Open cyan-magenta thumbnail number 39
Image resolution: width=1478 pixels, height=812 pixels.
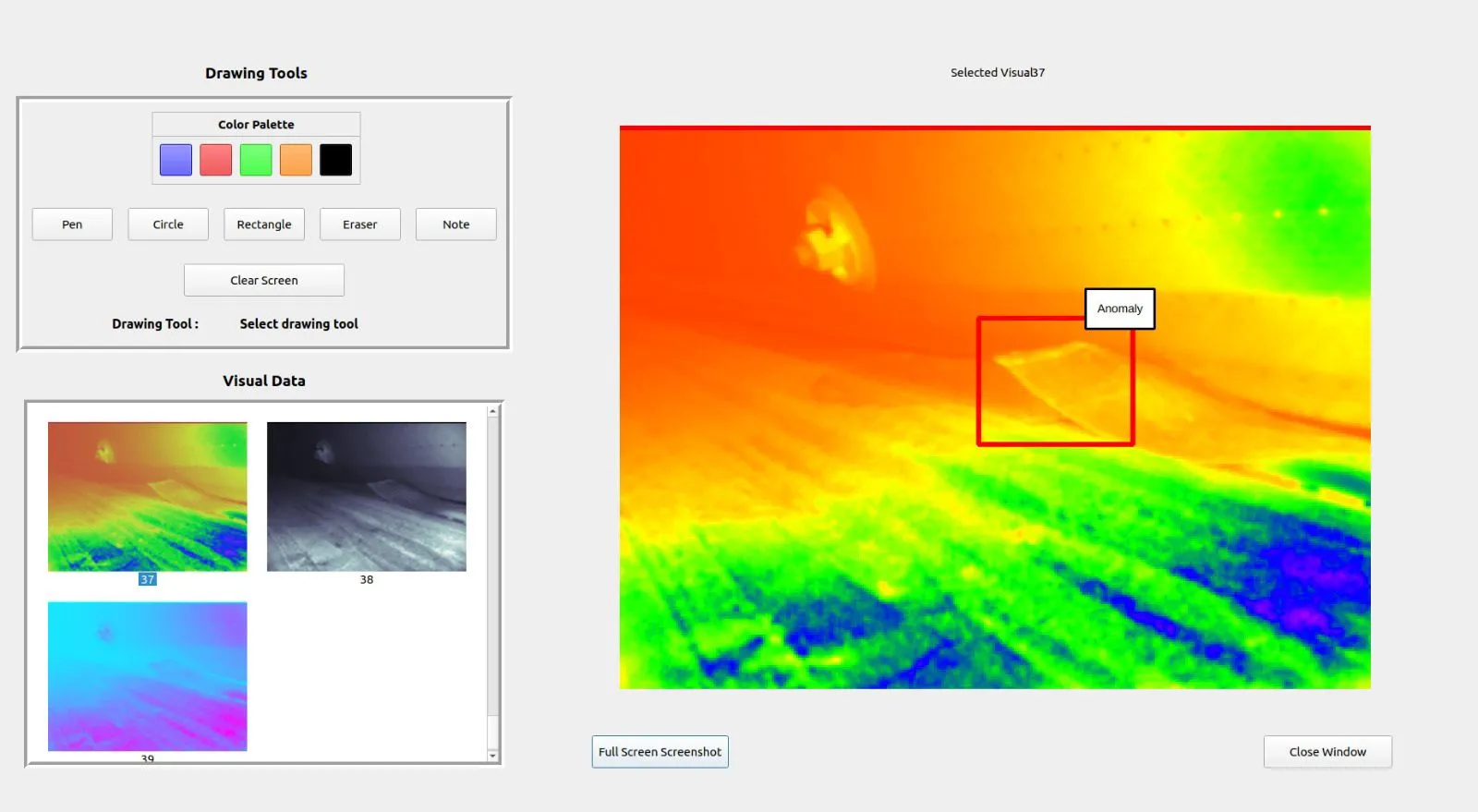click(148, 676)
